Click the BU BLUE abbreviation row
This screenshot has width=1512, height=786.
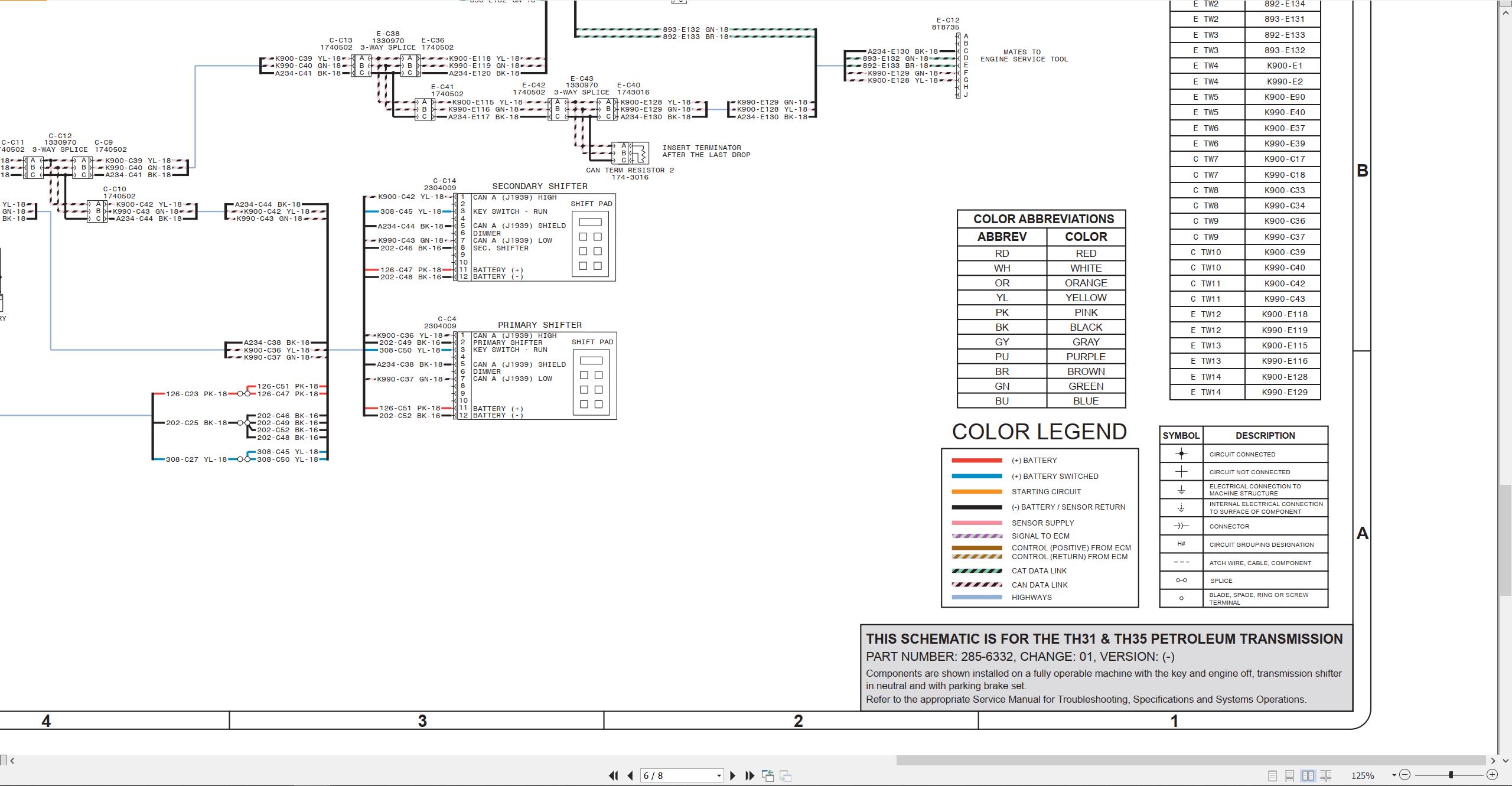click(x=1041, y=401)
